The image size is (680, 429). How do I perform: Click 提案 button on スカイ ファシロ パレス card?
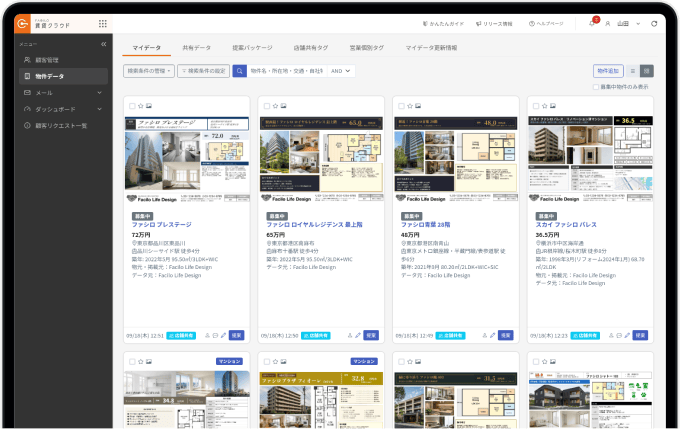pyautogui.click(x=640, y=335)
